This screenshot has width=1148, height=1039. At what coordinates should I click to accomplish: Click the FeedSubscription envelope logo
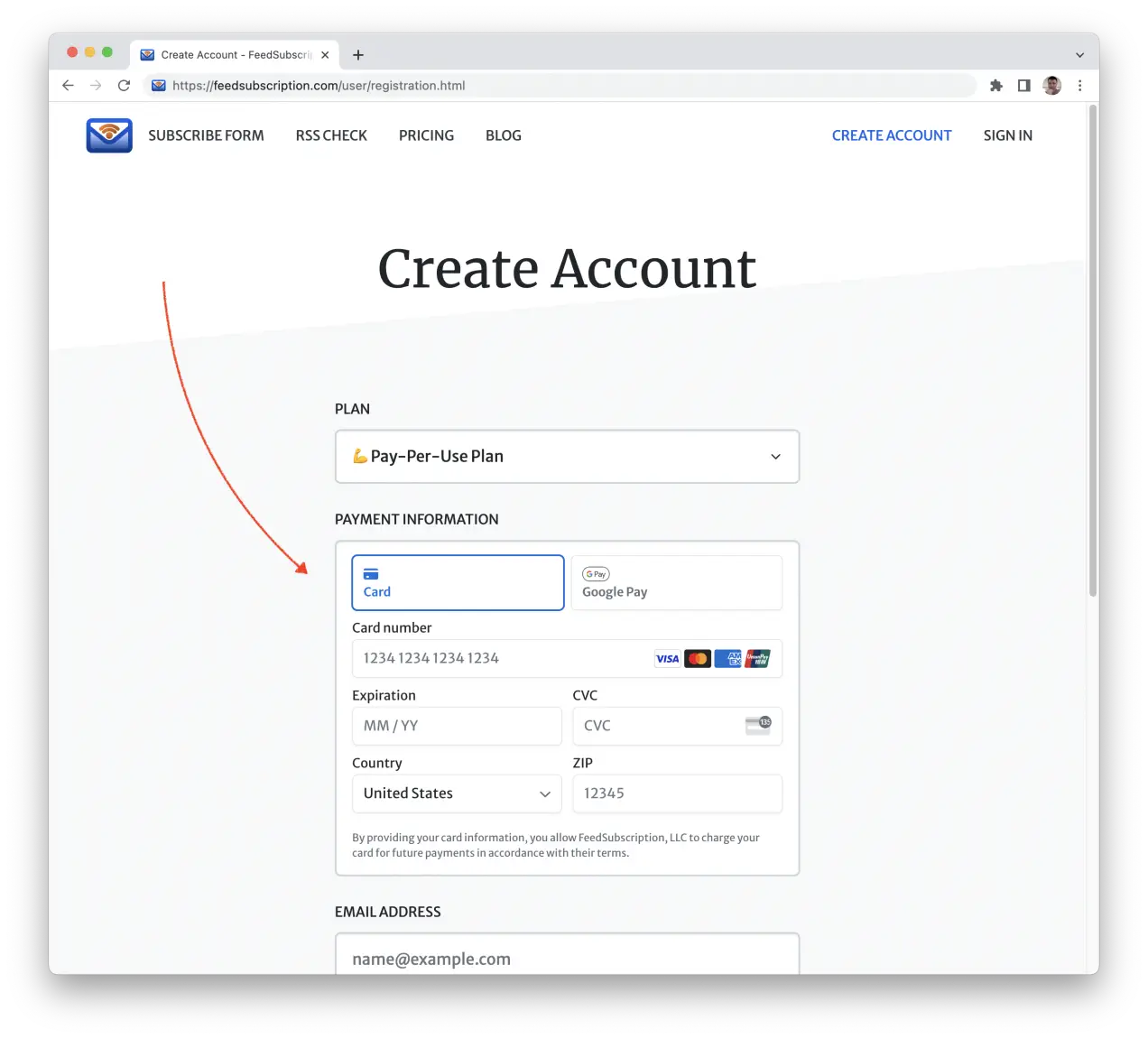[109, 135]
